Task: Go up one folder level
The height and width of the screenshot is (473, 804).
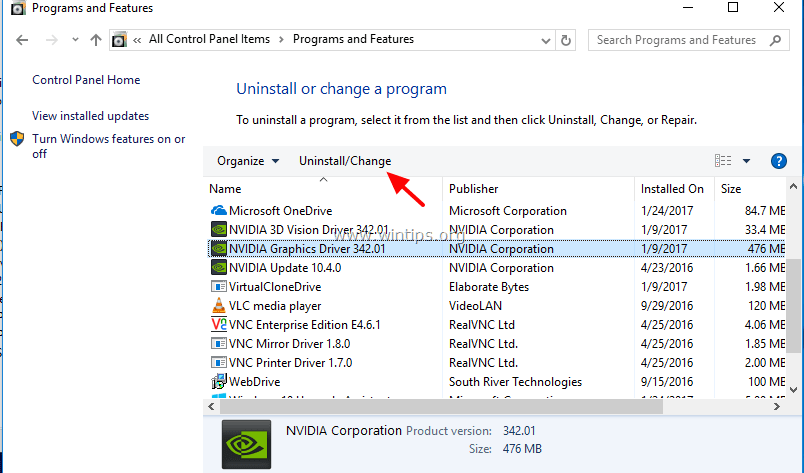Action: click(96, 40)
